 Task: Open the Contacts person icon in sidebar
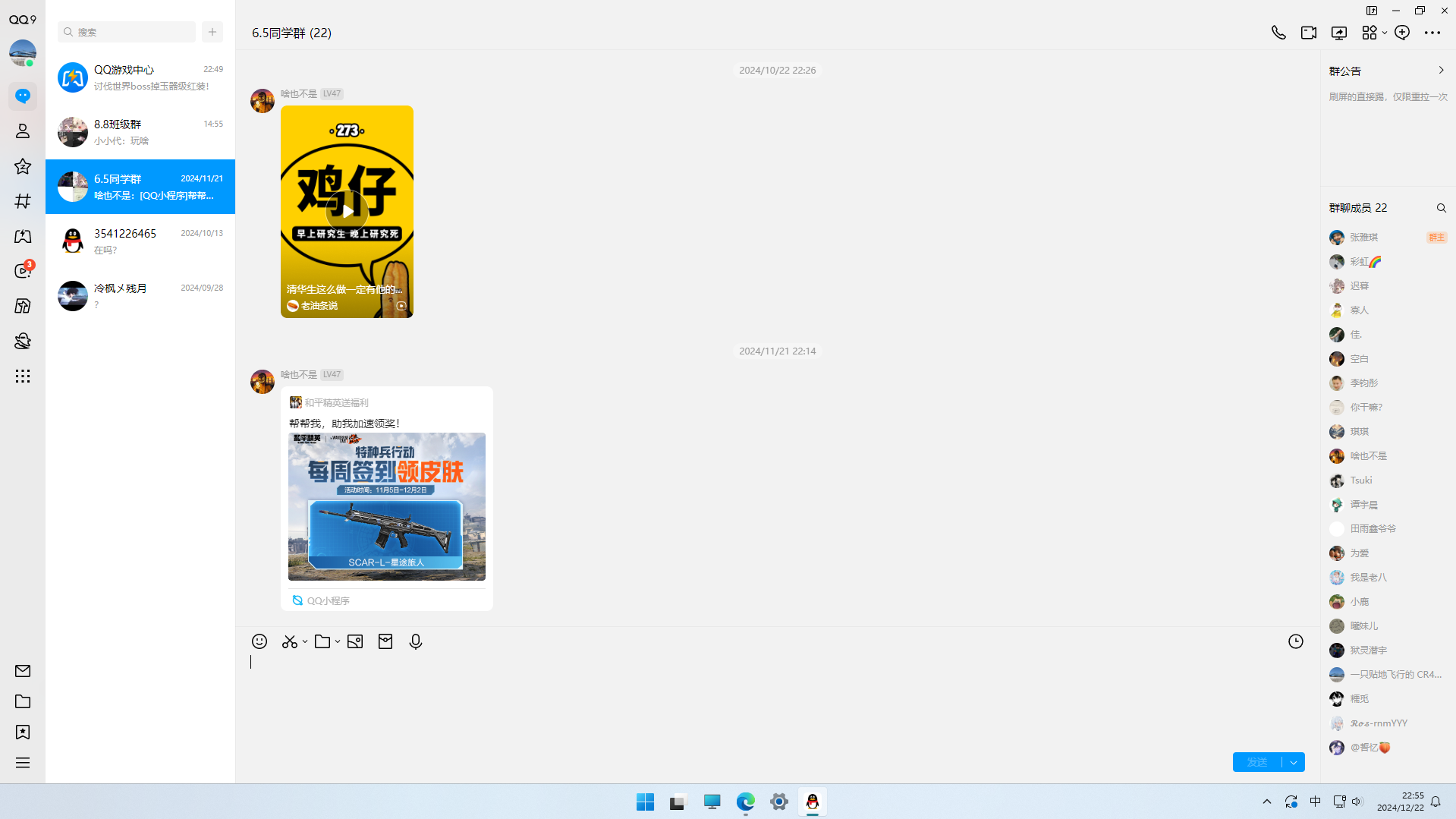[23, 131]
